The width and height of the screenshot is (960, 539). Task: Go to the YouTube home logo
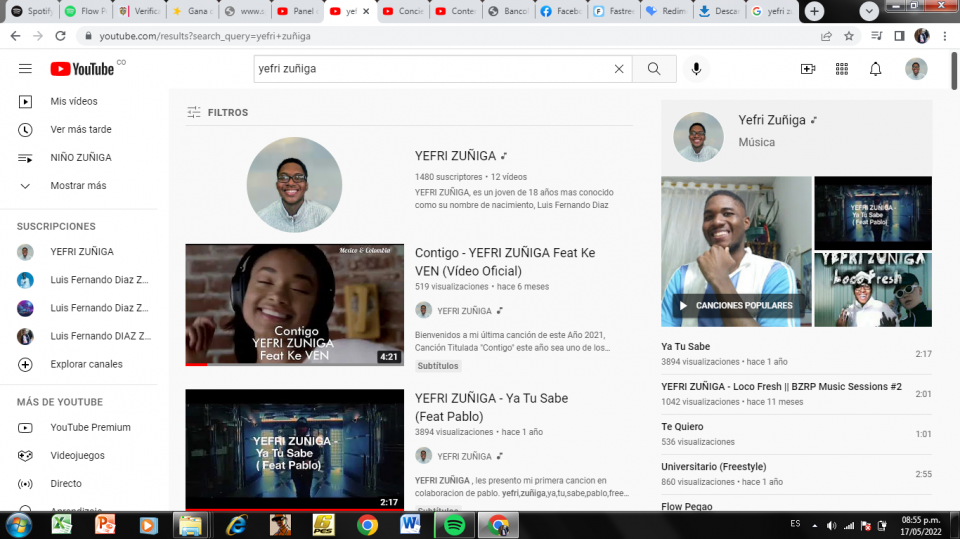[x=82, y=69]
